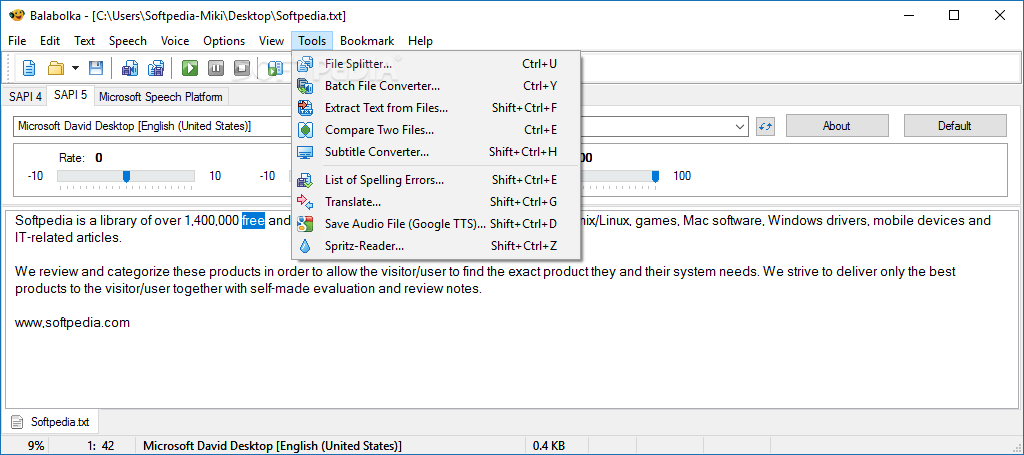Choose Batch File Converter... menu entry

click(x=436, y=86)
